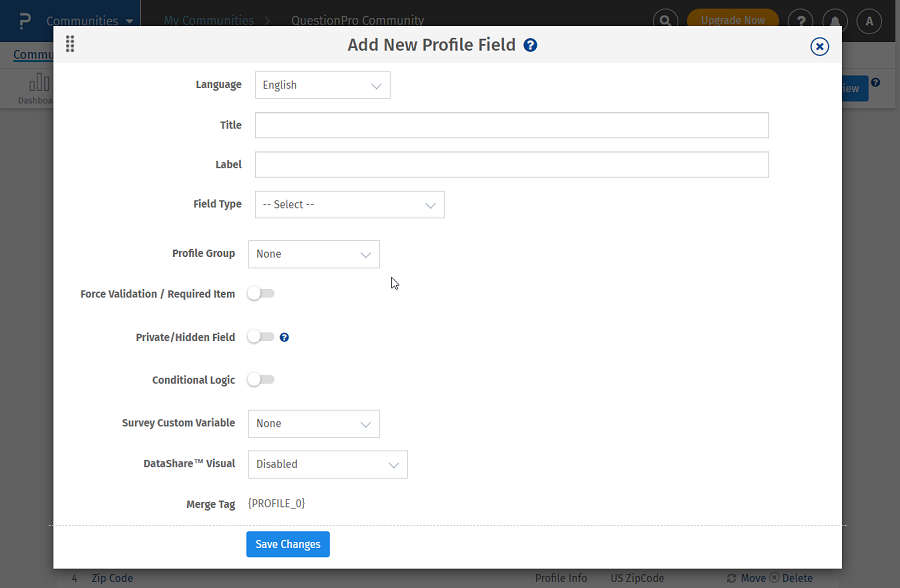Open the DataShare Visual dropdown
The image size is (900, 588).
coord(327,464)
